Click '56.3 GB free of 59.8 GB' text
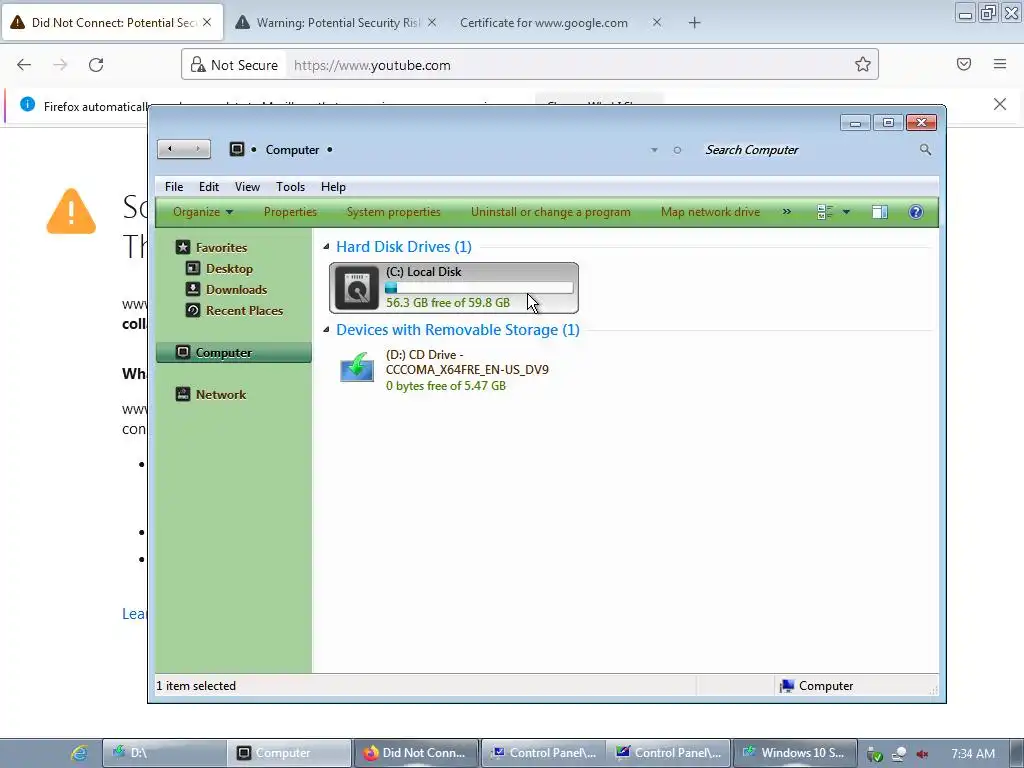Image resolution: width=1024 pixels, height=768 pixels. click(448, 303)
